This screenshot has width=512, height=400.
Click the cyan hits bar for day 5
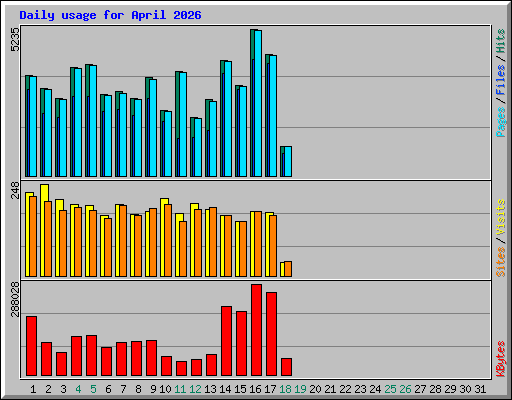click(x=93, y=121)
